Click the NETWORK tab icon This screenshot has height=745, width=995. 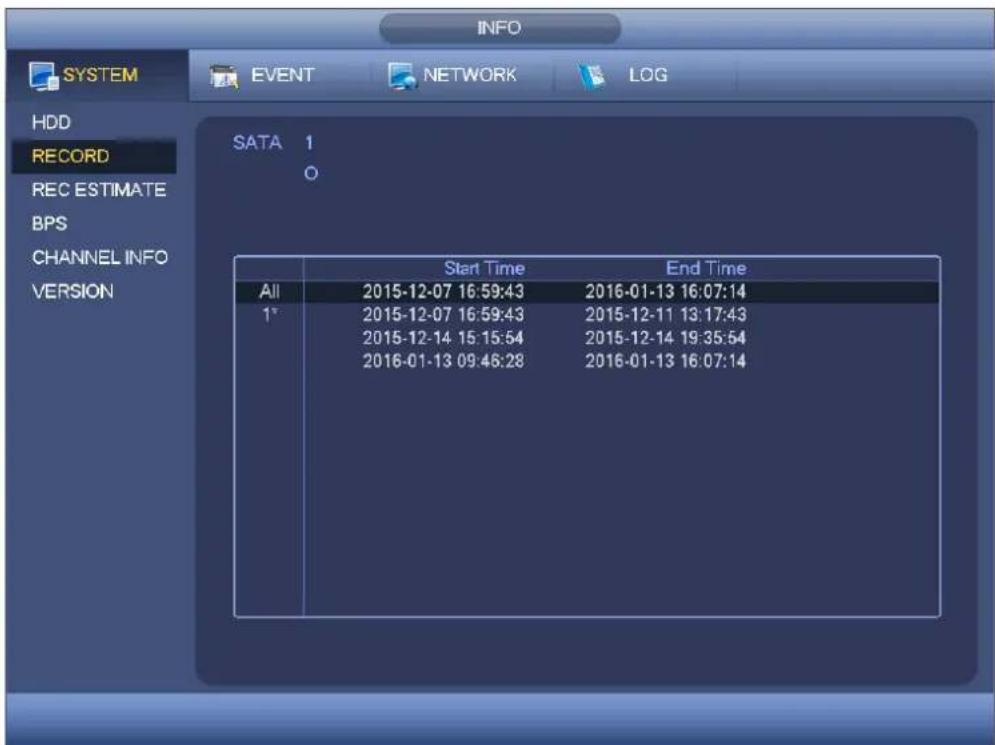(402, 76)
